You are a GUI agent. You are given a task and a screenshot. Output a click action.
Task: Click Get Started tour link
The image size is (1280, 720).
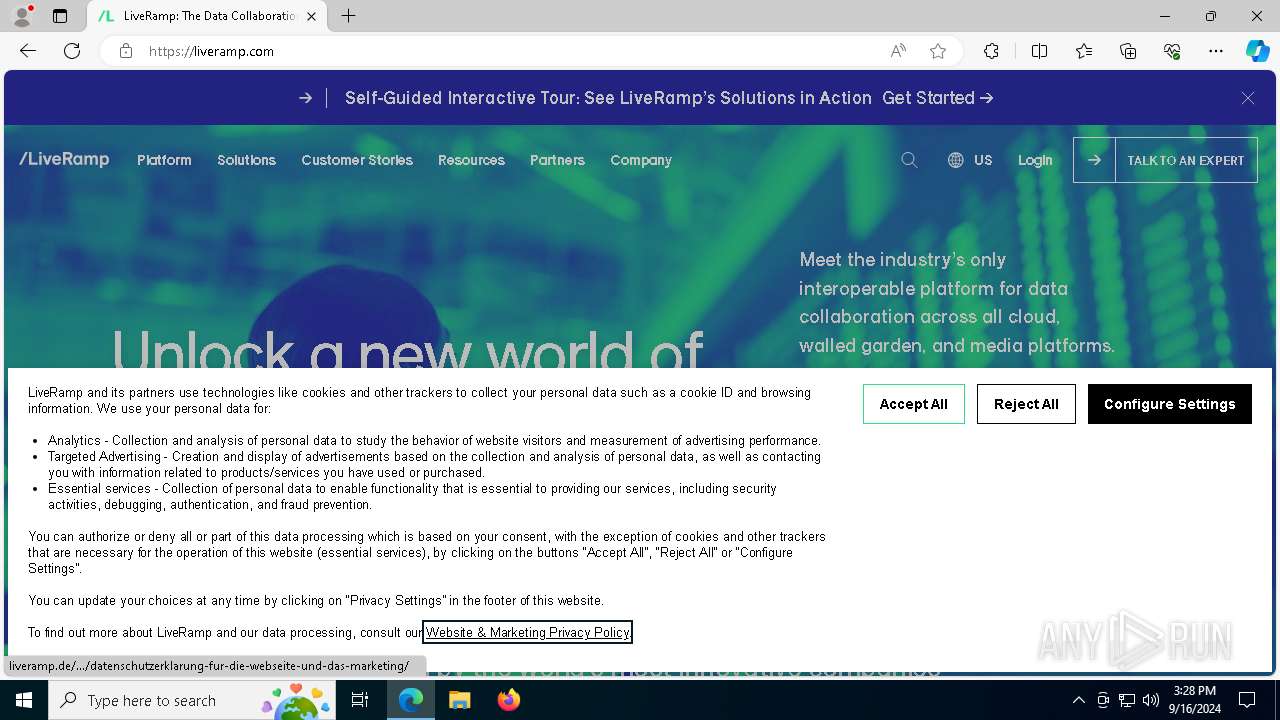[938, 98]
